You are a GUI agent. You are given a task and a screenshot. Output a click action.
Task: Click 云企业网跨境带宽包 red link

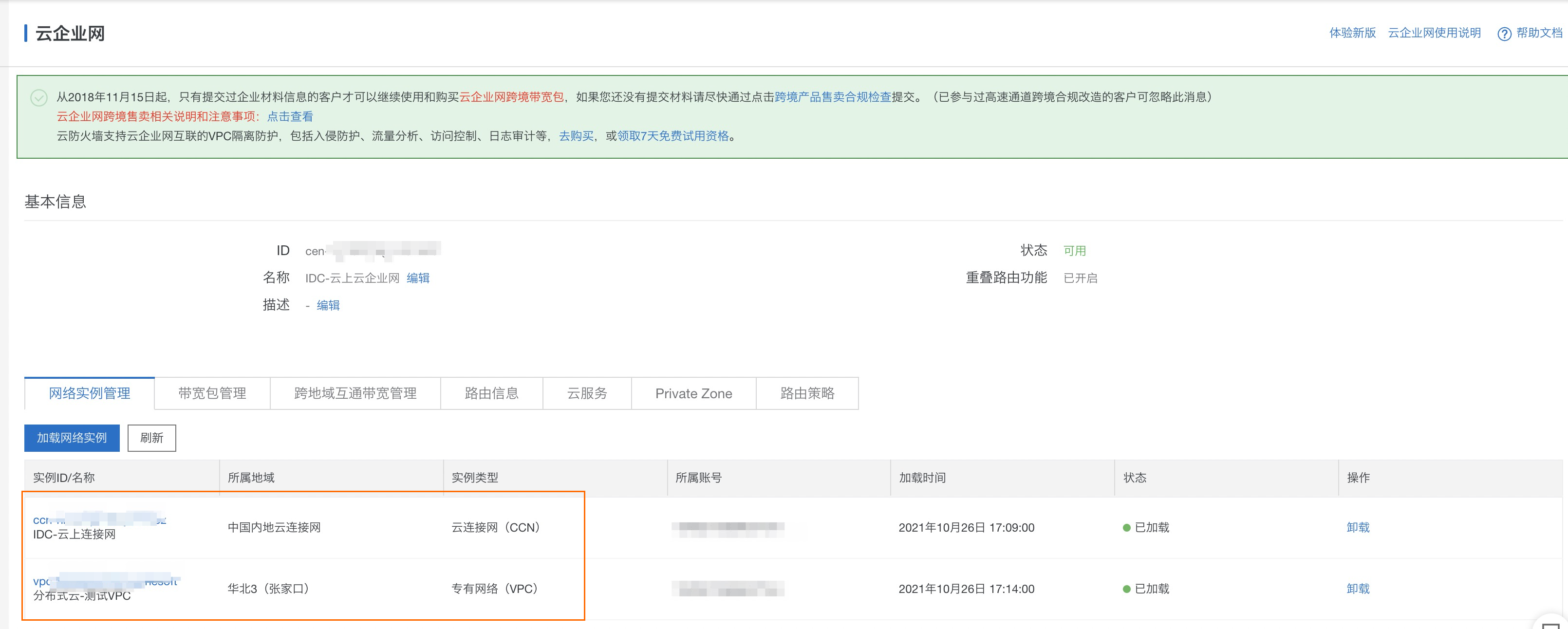coord(511,97)
